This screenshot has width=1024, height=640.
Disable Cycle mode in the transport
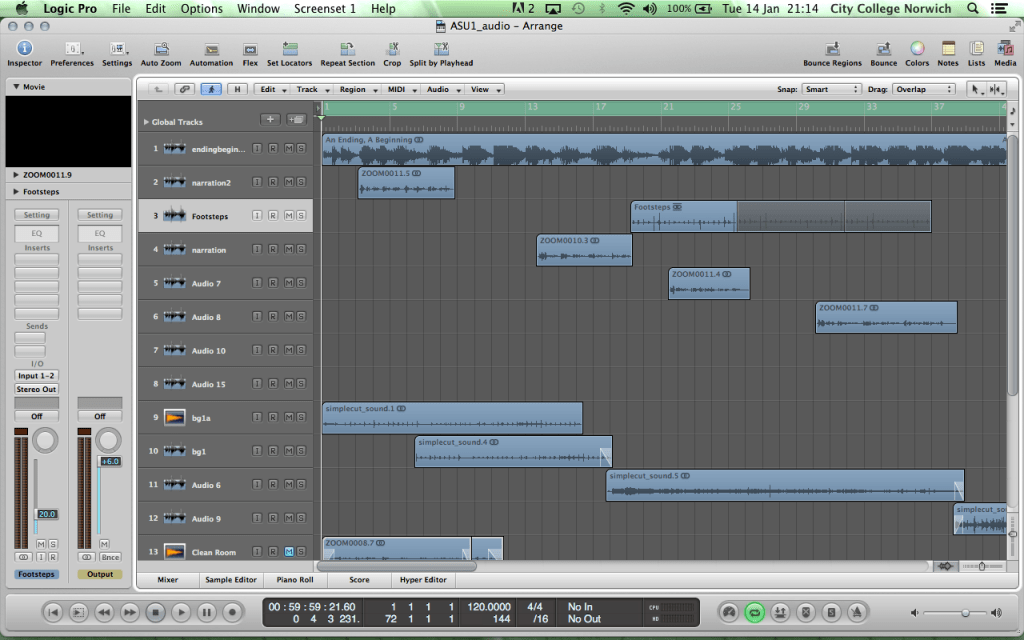pyautogui.click(x=754, y=611)
